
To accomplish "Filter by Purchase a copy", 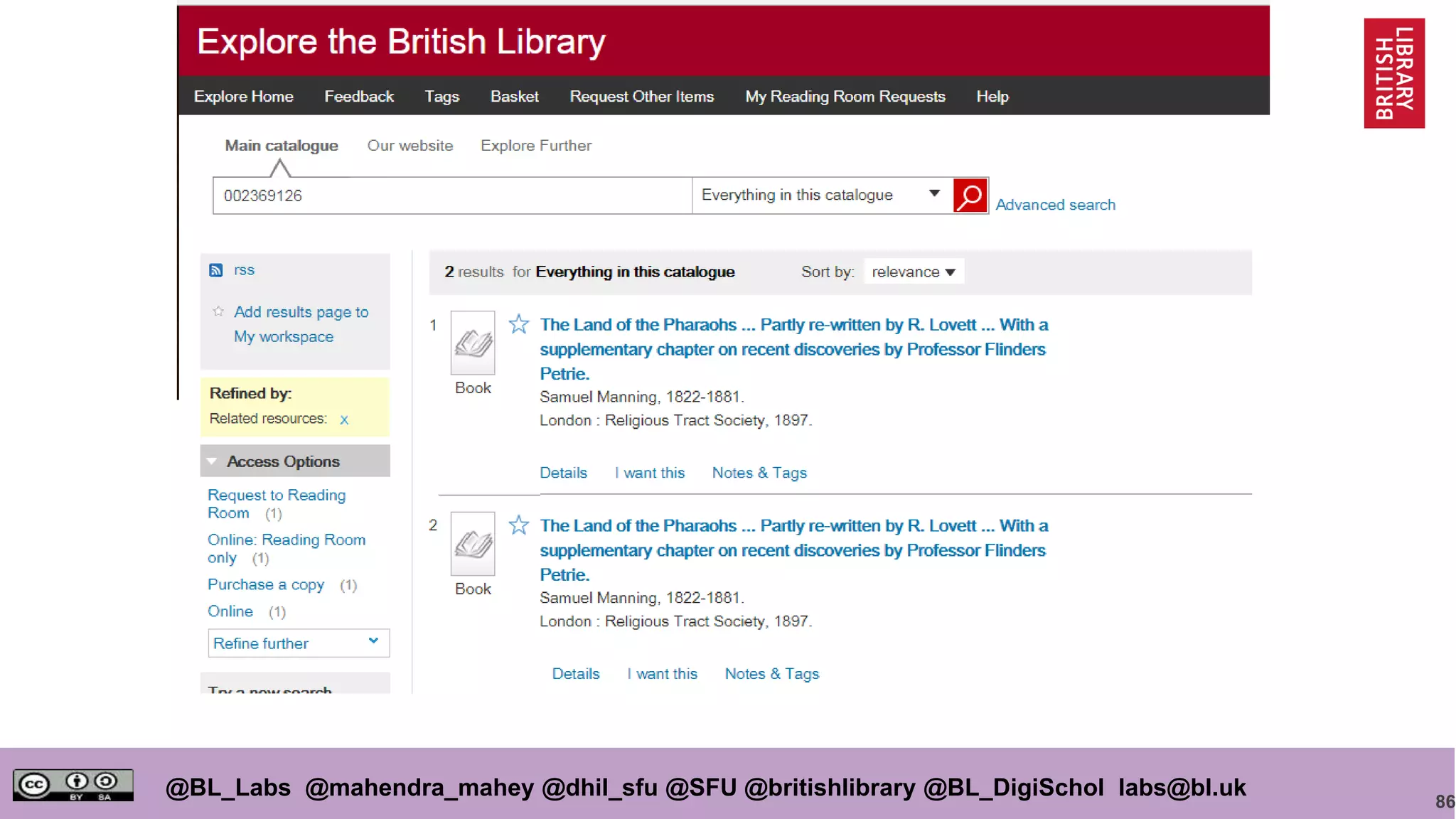I will pos(266,585).
